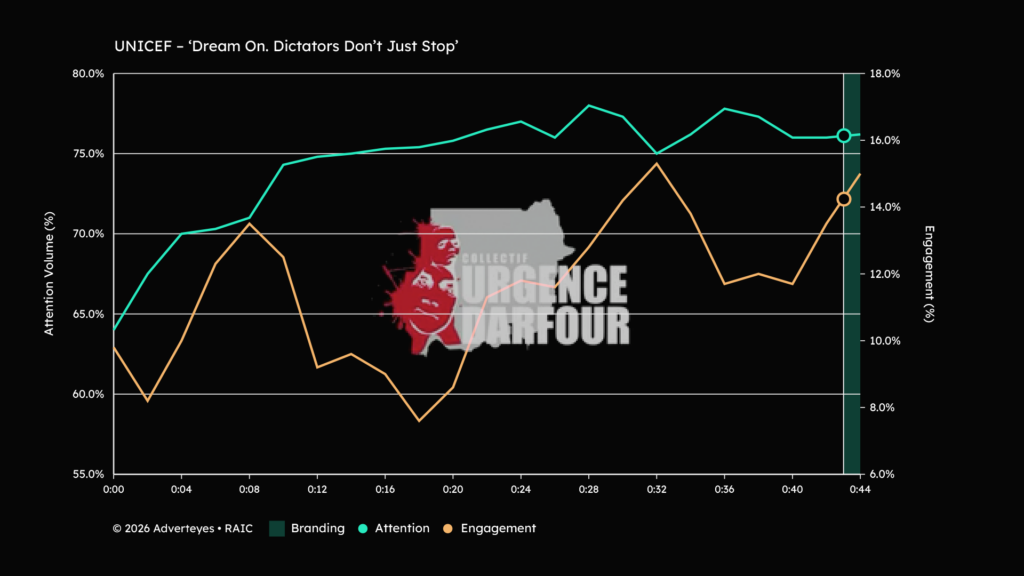Click the '60.0%' left axis label
The height and width of the screenshot is (576, 1024).
click(x=88, y=394)
